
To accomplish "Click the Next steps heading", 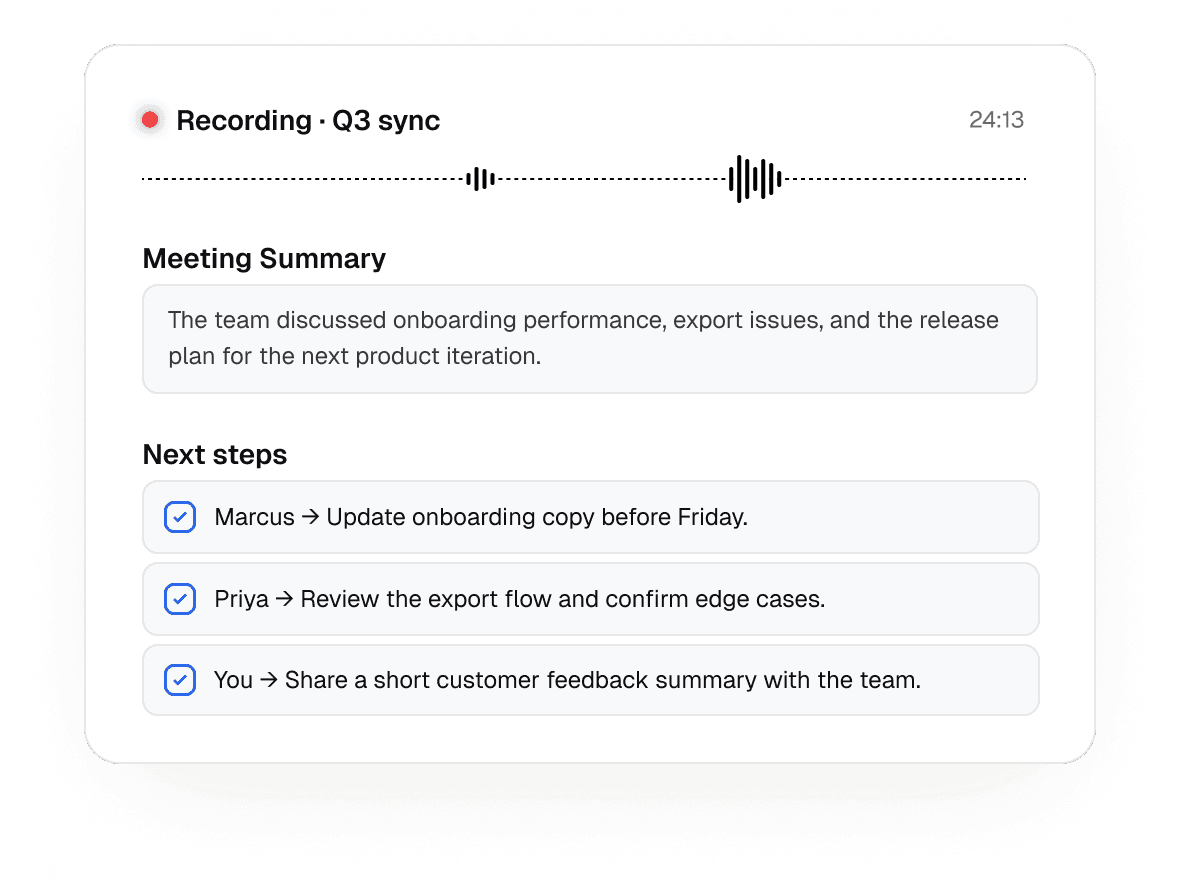I will click(x=215, y=455).
